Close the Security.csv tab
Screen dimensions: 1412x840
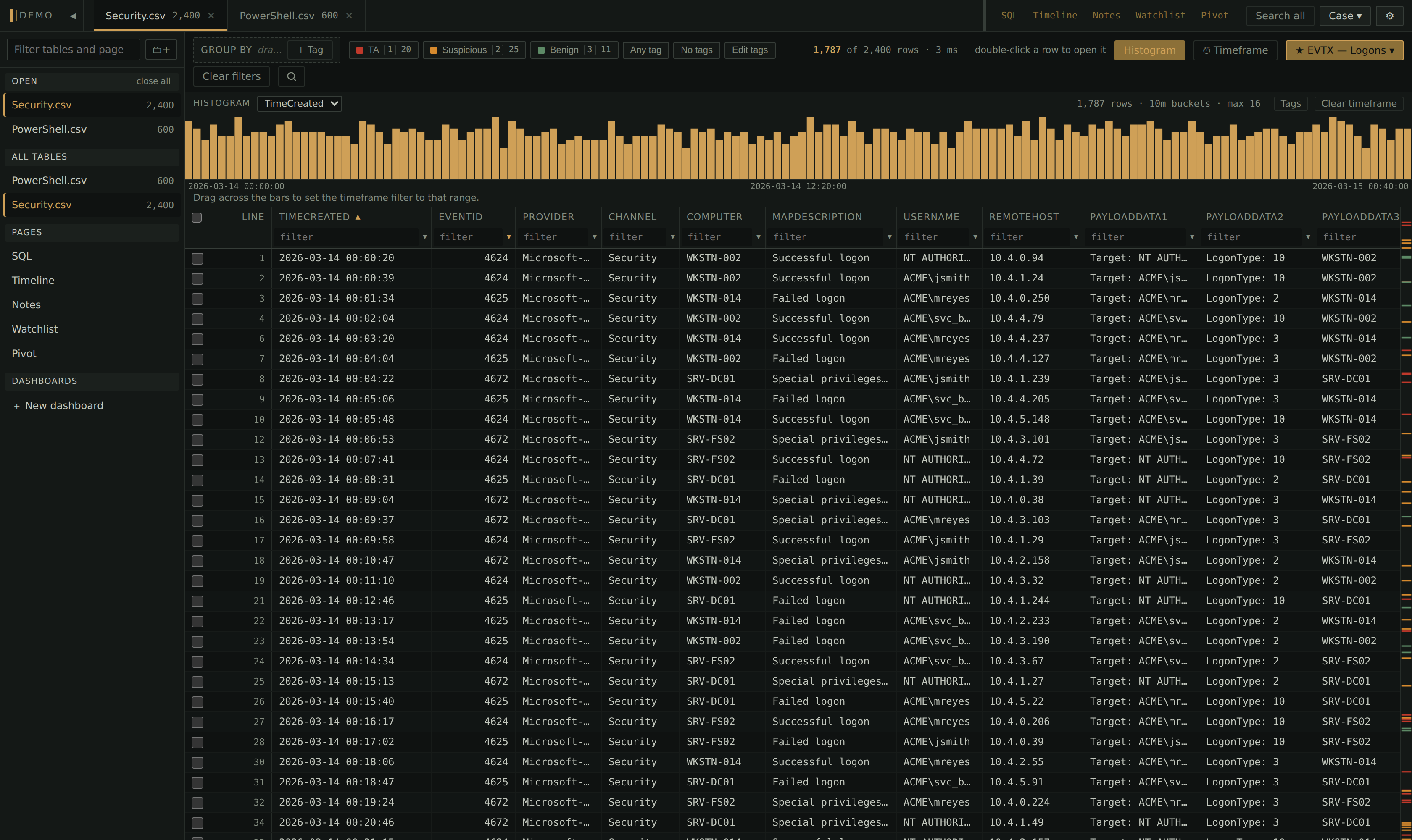click(211, 16)
